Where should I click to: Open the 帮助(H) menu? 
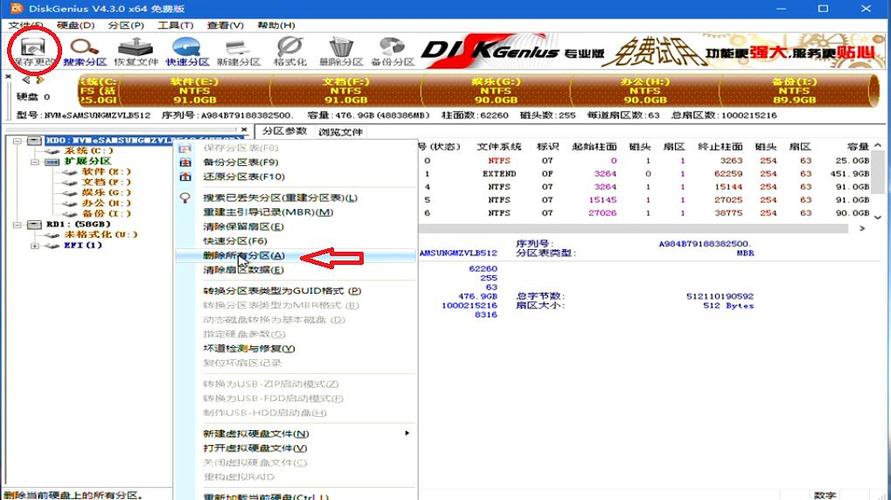(276, 26)
